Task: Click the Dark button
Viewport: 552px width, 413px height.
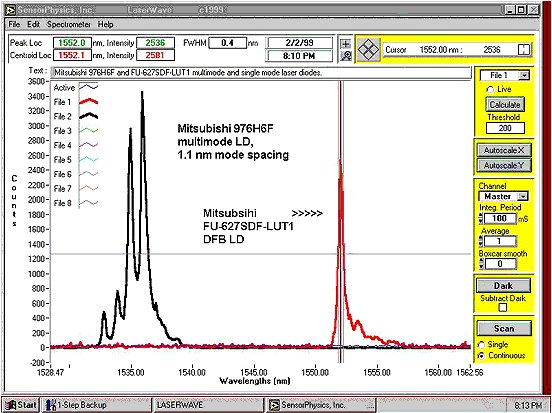Action: [503, 286]
